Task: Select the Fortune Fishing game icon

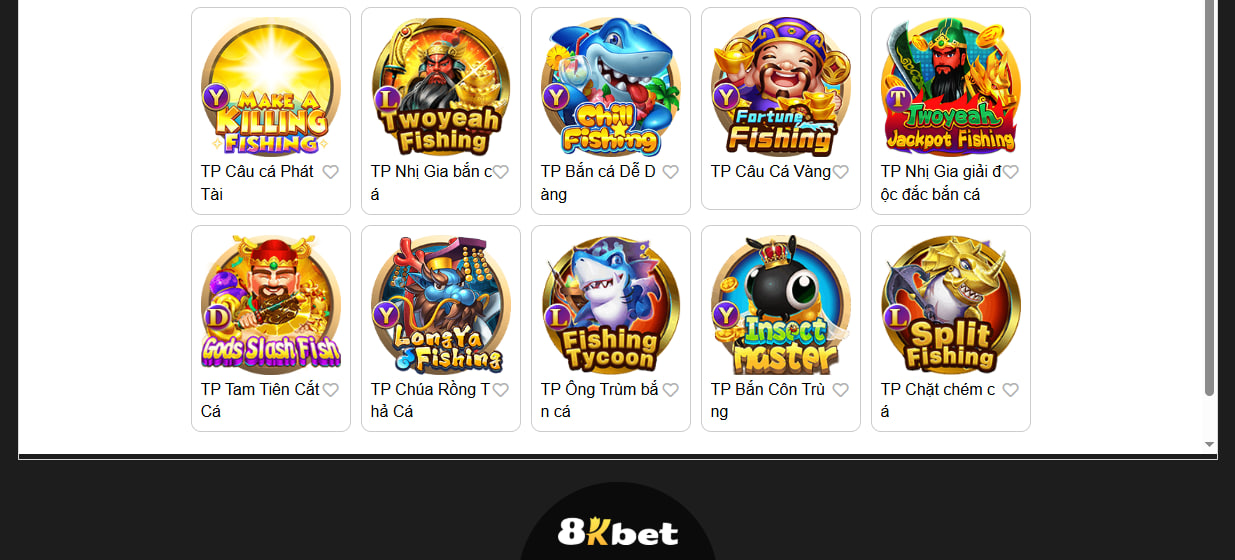Action: pyautogui.click(x=781, y=87)
